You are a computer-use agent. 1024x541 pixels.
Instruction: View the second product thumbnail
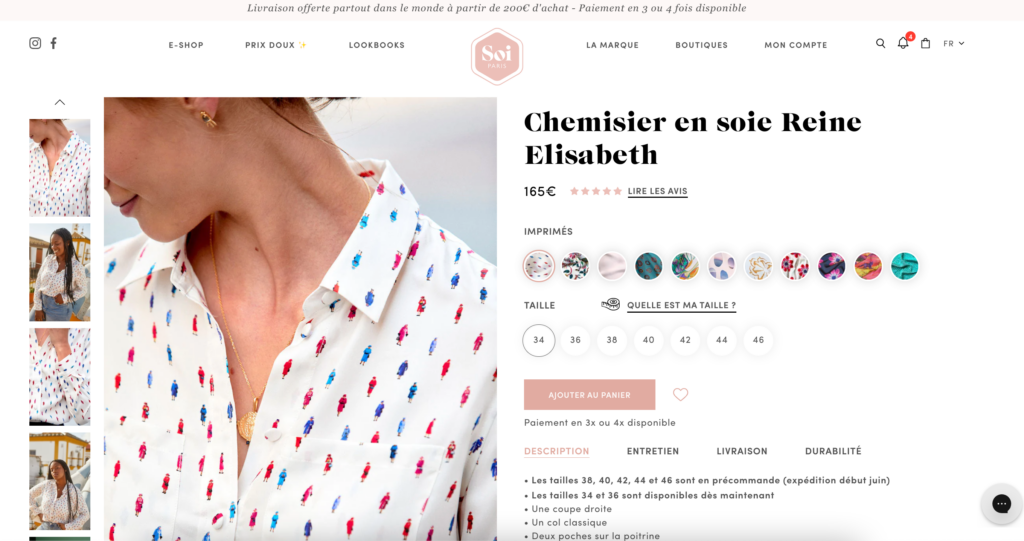coord(59,272)
